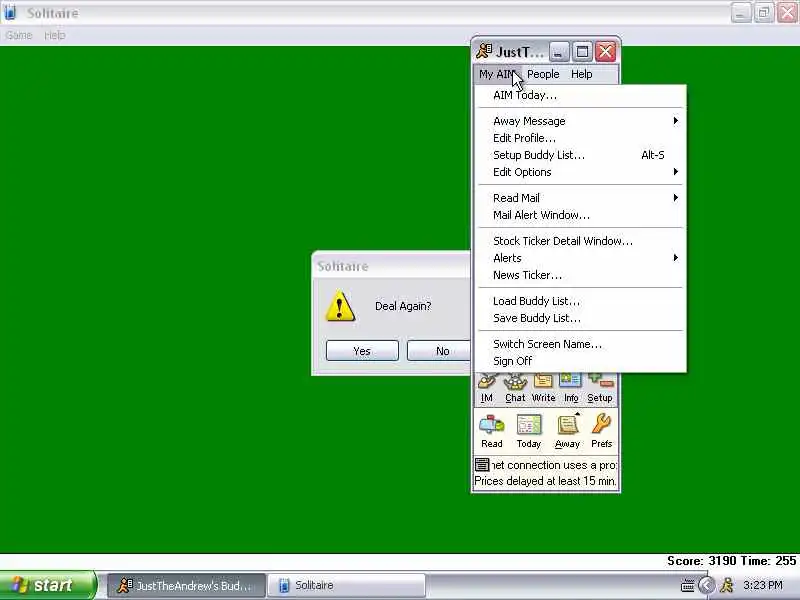Viewport: 800px width, 600px height.
Task: Click the Today icon in AIM
Action: 529,431
